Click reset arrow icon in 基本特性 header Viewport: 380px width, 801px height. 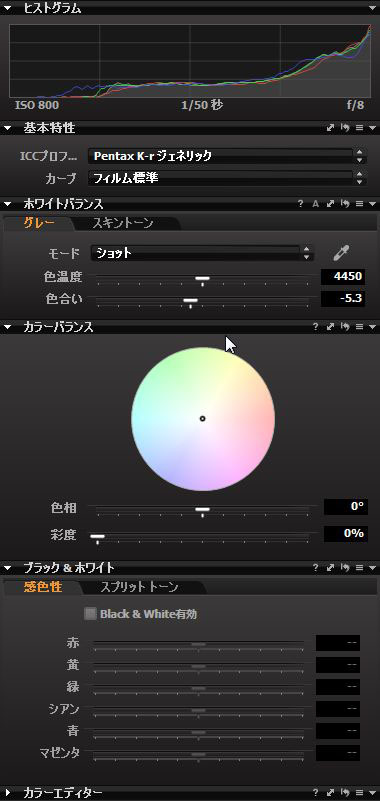click(345, 128)
